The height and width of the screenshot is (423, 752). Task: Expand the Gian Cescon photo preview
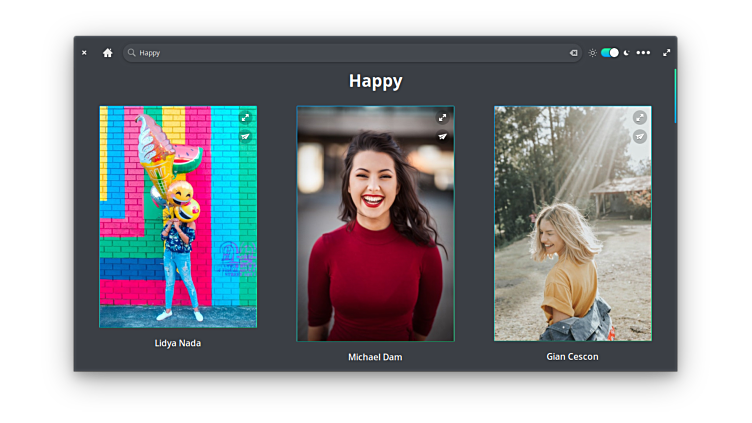tap(640, 118)
